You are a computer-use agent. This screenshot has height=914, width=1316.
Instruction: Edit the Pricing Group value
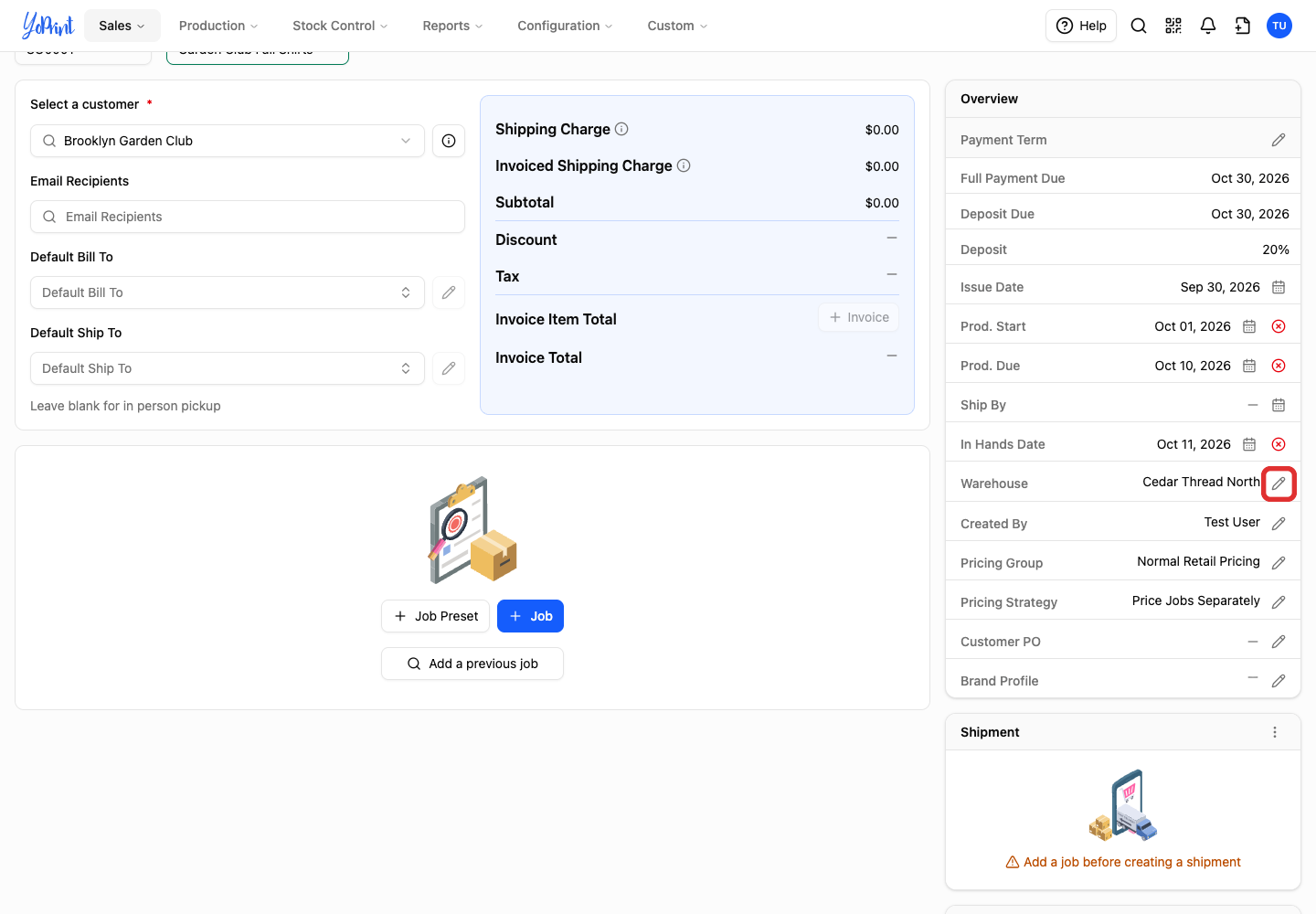point(1279,563)
